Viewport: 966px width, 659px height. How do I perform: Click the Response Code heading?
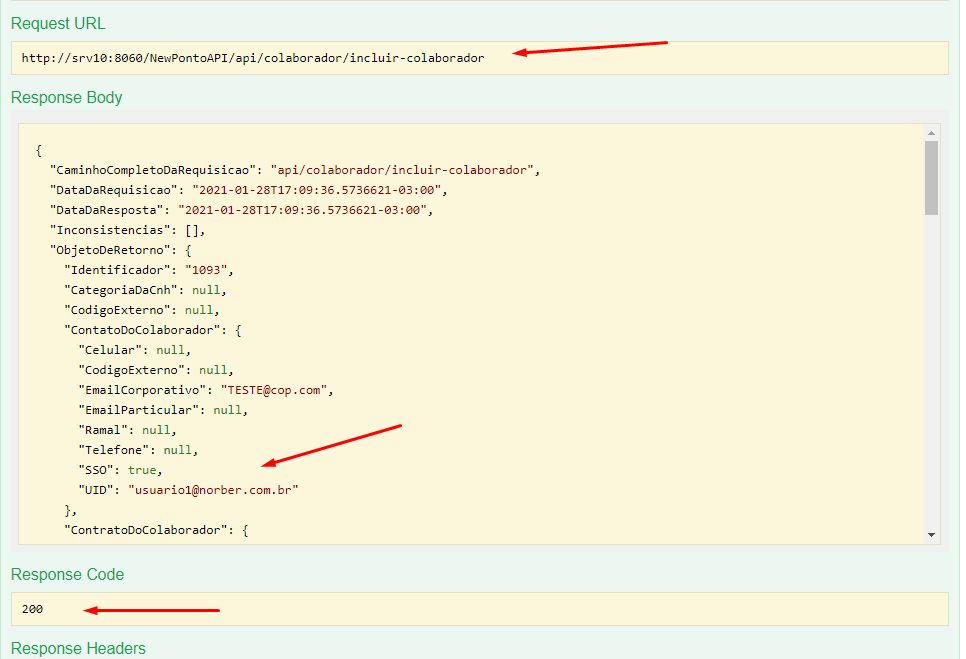(66, 574)
